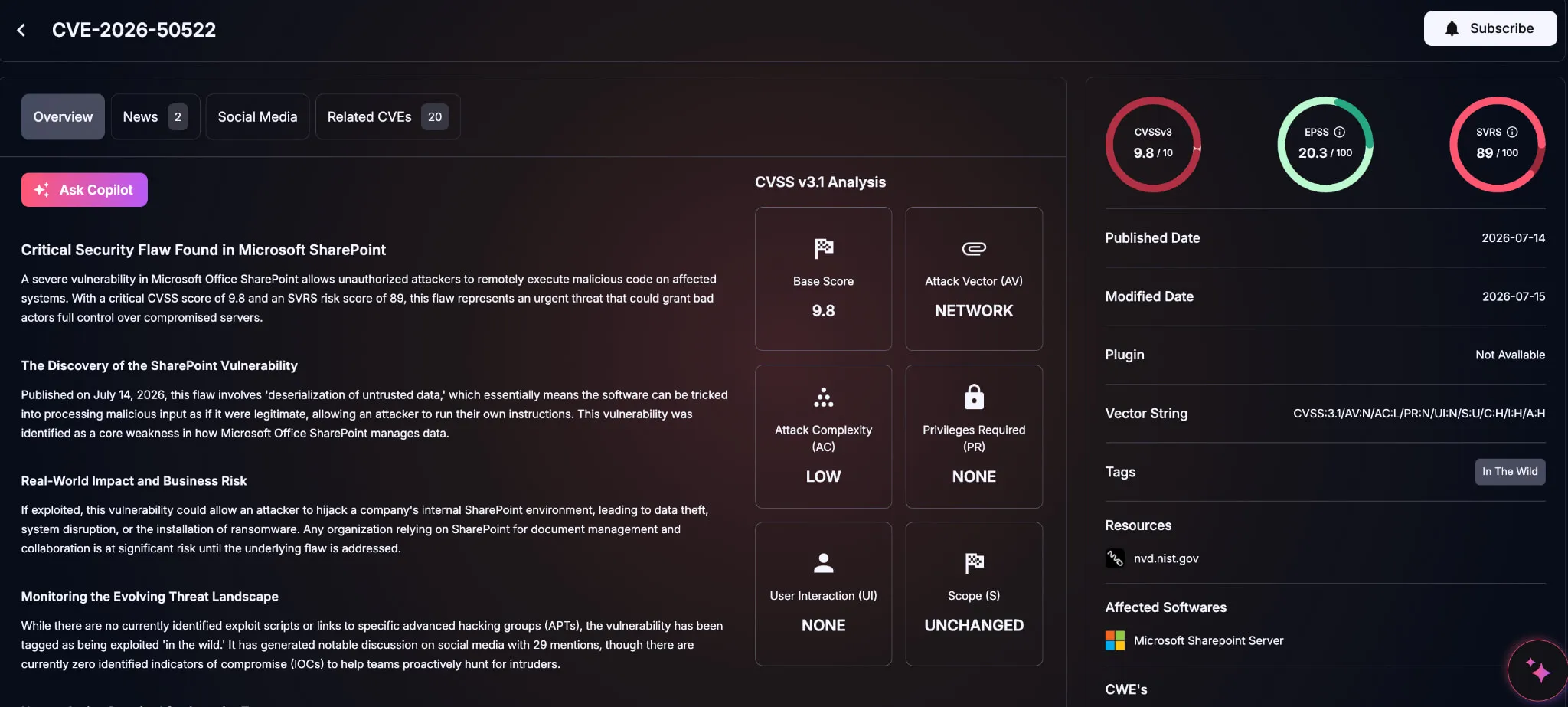
Task: Open the nvd.nist.gov resource link
Action: pyautogui.click(x=1165, y=558)
